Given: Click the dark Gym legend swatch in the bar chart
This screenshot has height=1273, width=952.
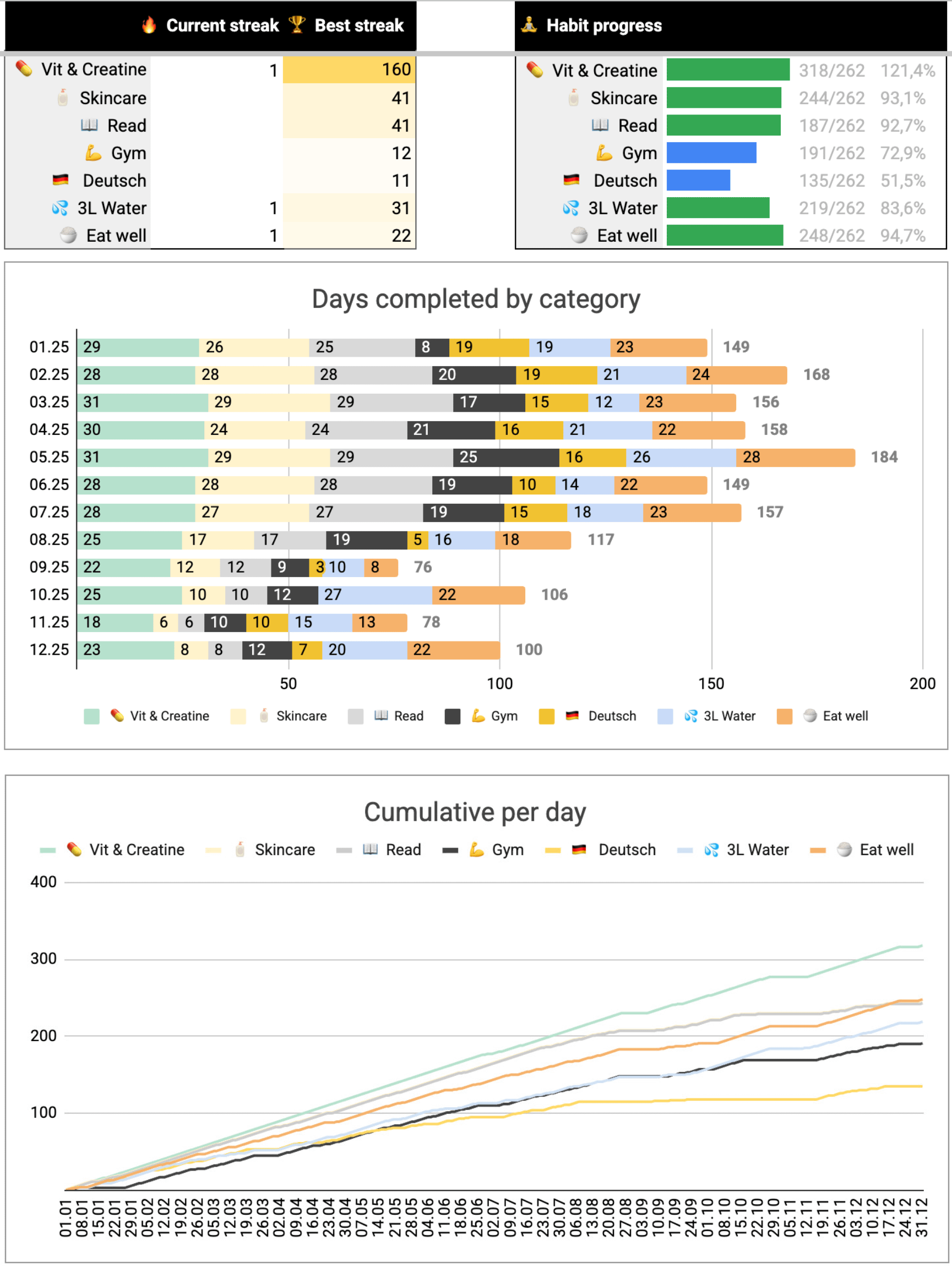Looking at the screenshot, I should pyautogui.click(x=453, y=716).
